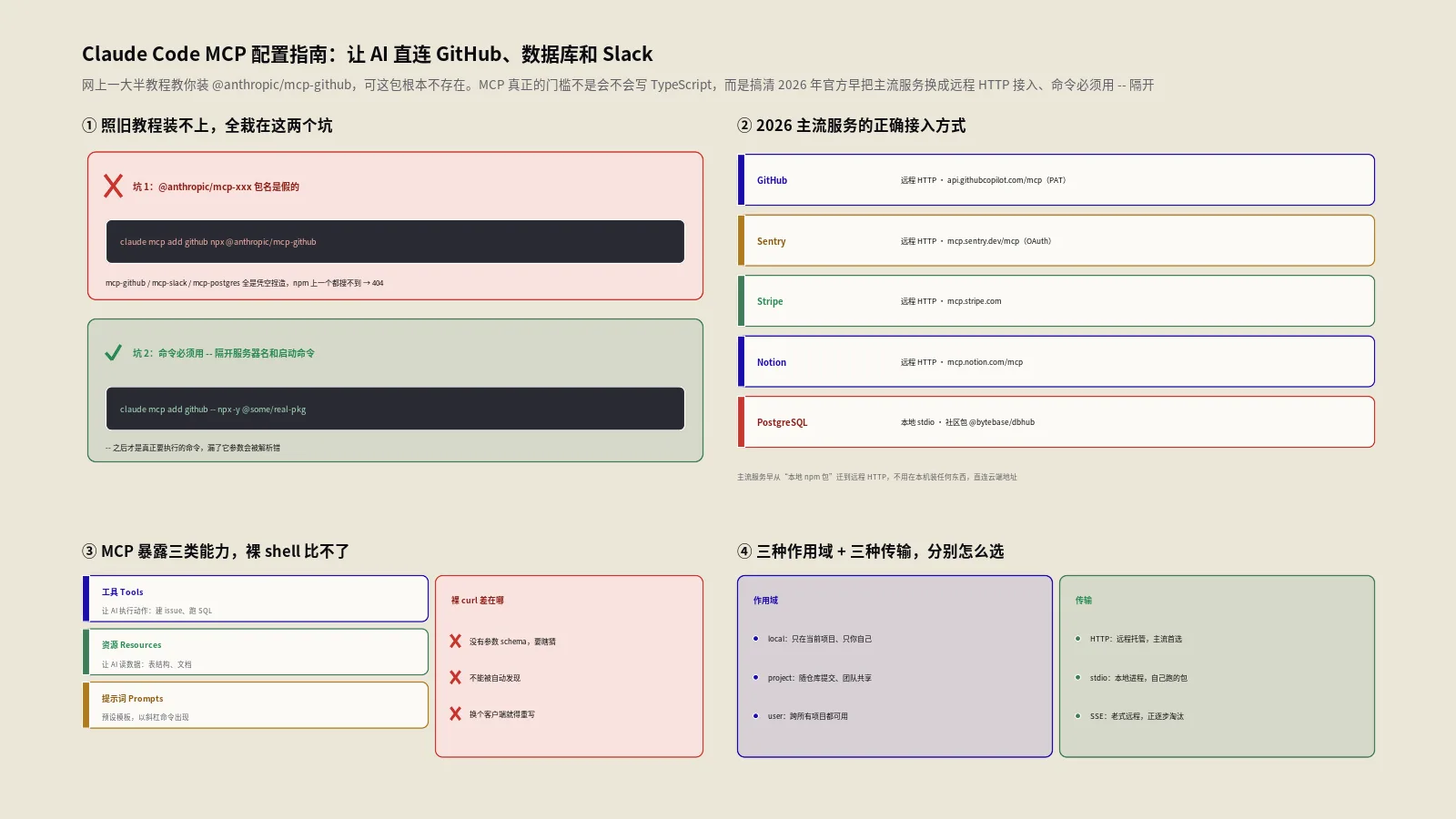Click the large red X icon beside 坑1
The height and width of the screenshot is (819, 1456).
pyautogui.click(x=113, y=186)
